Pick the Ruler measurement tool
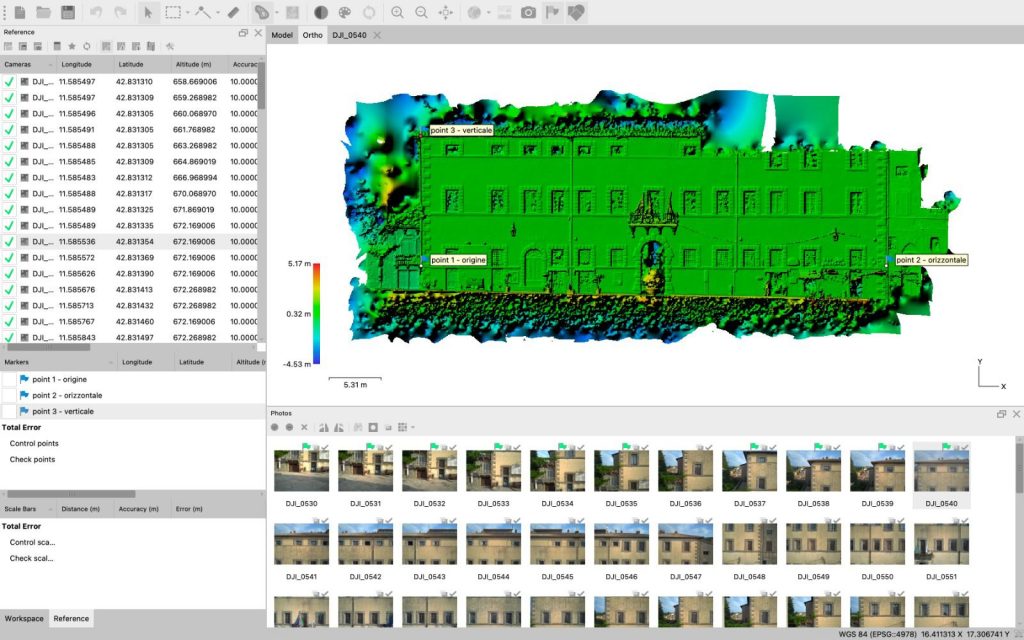The image size is (1024, 640). pyautogui.click(x=233, y=12)
